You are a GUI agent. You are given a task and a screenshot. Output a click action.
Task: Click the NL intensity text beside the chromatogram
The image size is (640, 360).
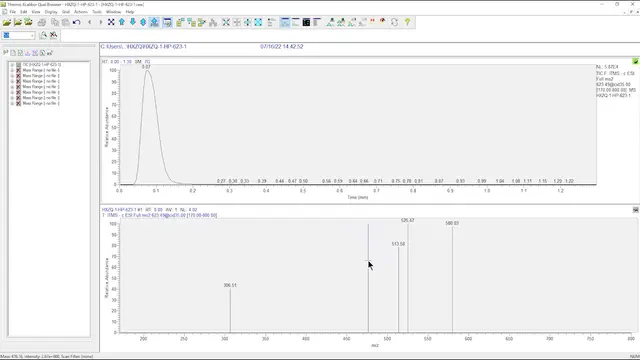[607, 67]
